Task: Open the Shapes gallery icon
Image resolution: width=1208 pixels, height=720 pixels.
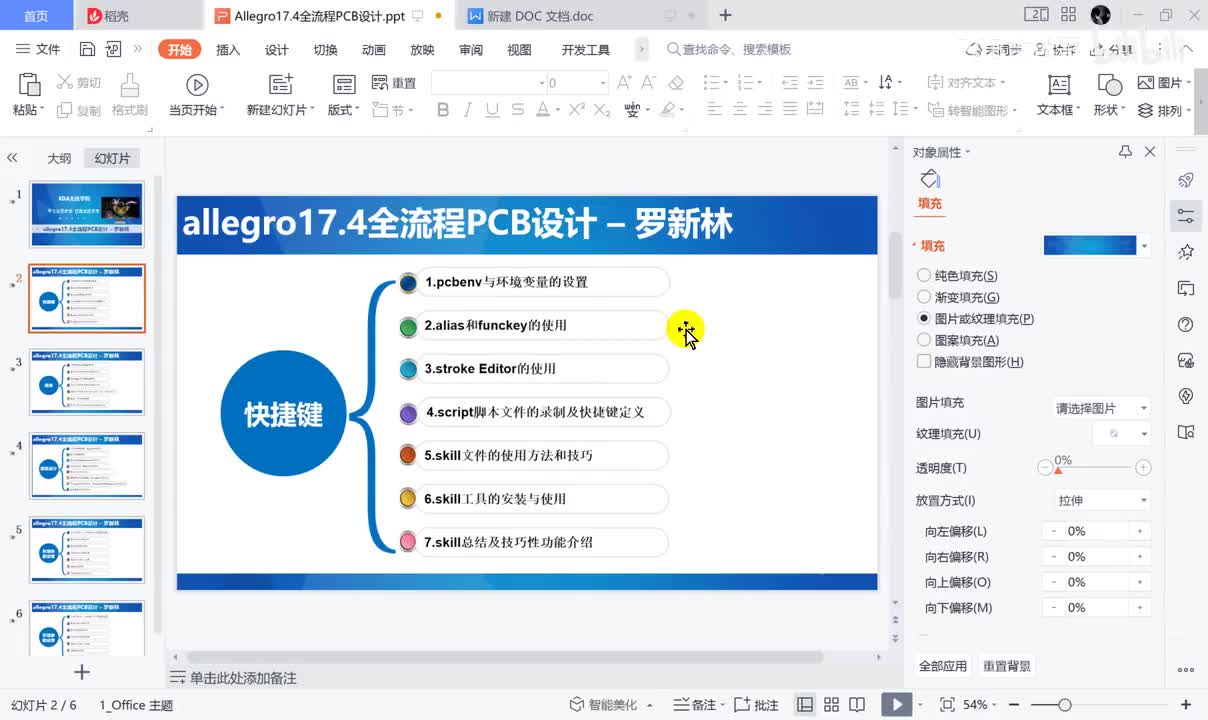Action: coord(1109,85)
